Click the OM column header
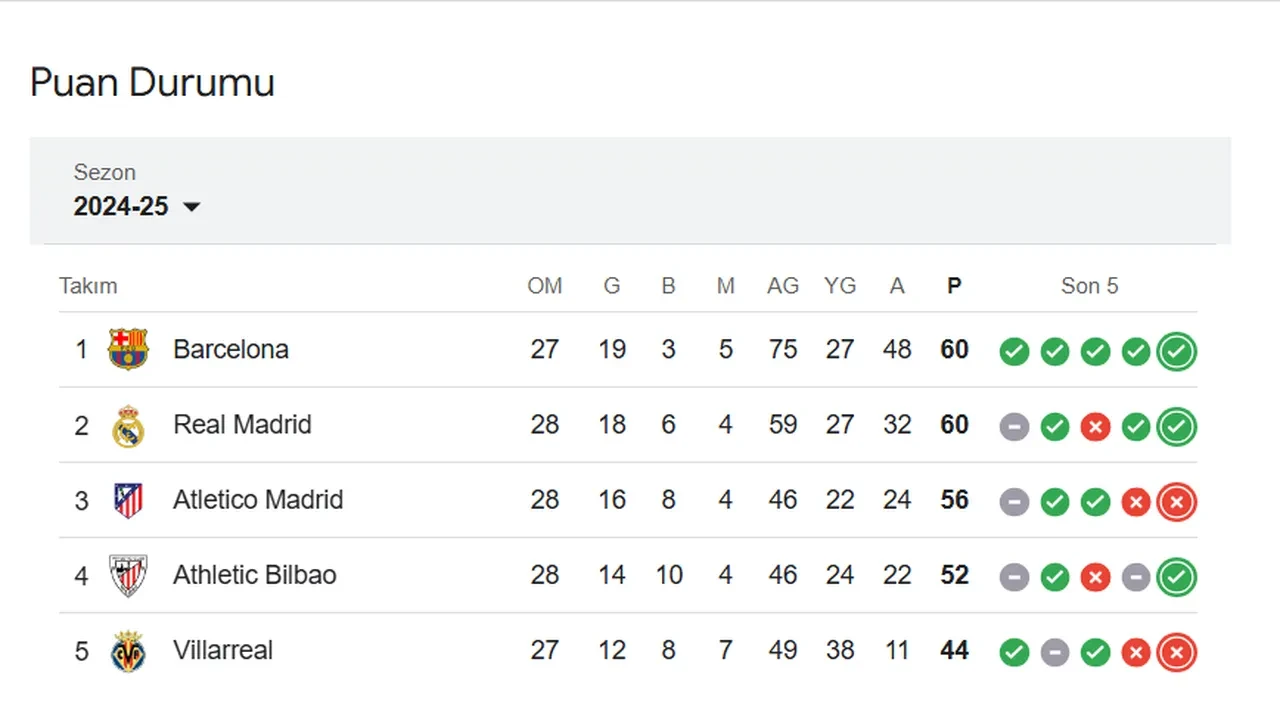1280x724 pixels. point(545,286)
